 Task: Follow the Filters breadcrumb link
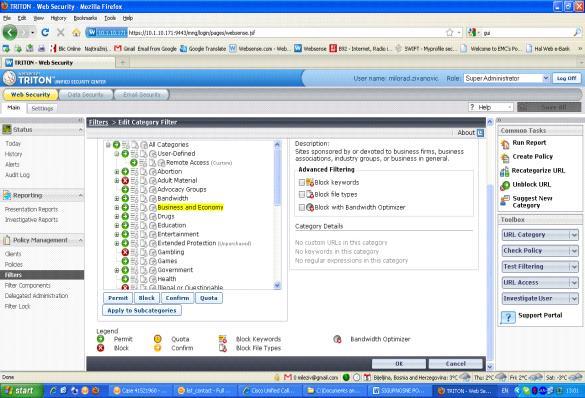98,122
